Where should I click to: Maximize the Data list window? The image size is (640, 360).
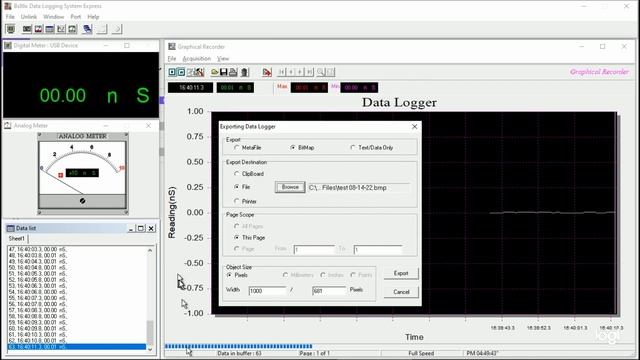[141, 229]
